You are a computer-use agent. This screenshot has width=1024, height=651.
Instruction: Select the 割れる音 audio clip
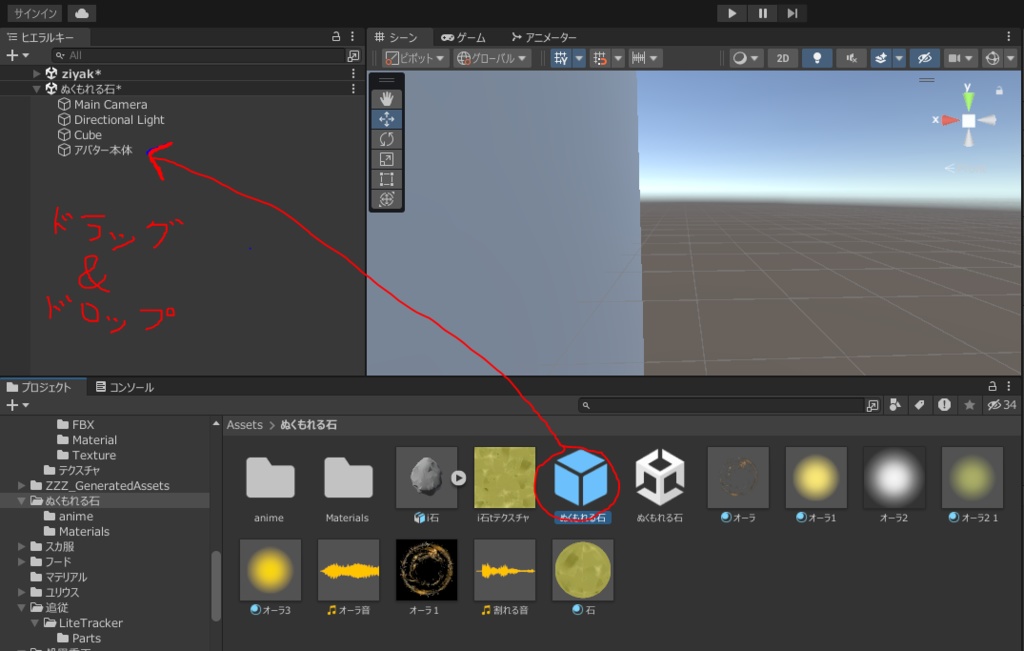click(504, 578)
